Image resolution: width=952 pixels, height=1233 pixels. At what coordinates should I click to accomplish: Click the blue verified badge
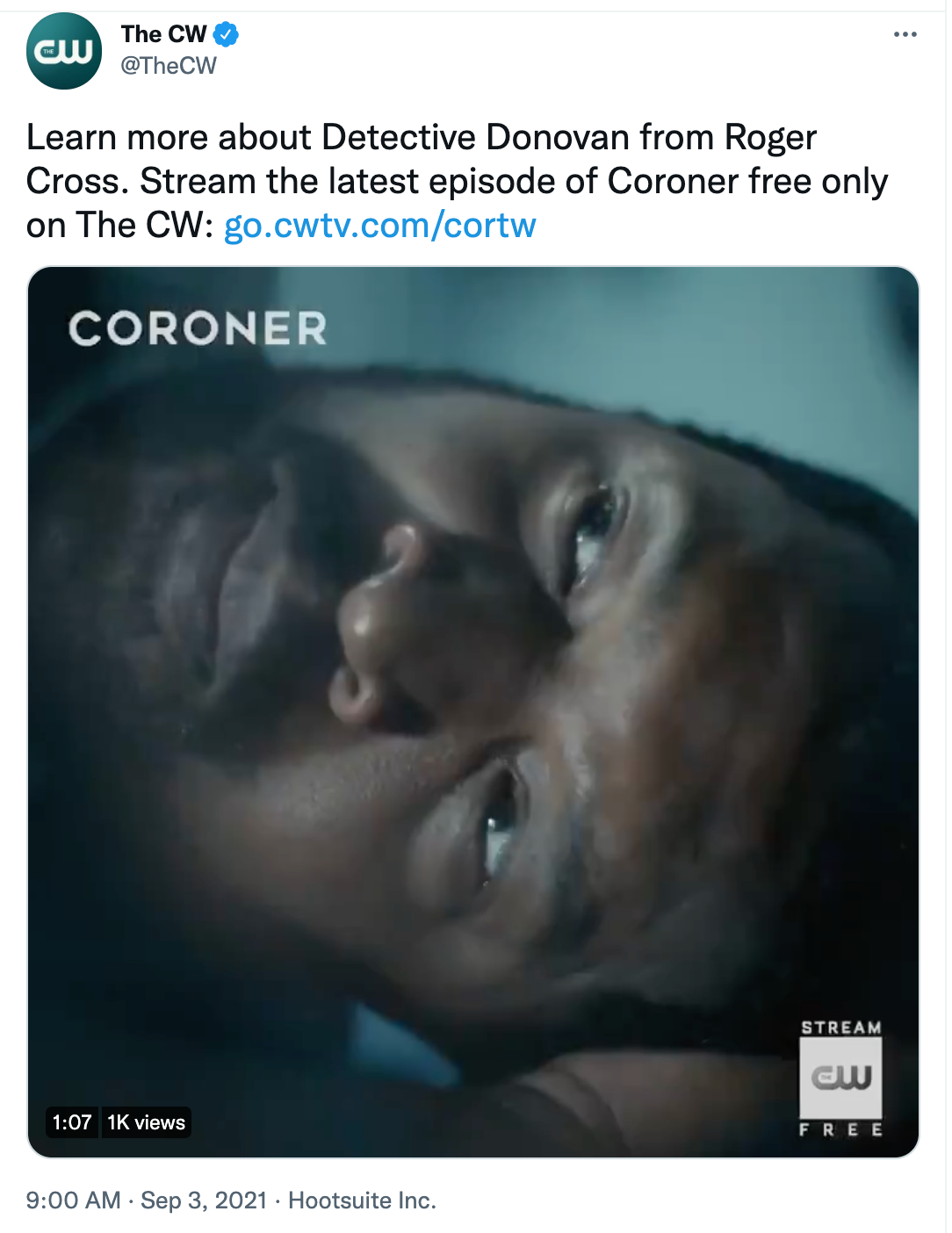227,35
